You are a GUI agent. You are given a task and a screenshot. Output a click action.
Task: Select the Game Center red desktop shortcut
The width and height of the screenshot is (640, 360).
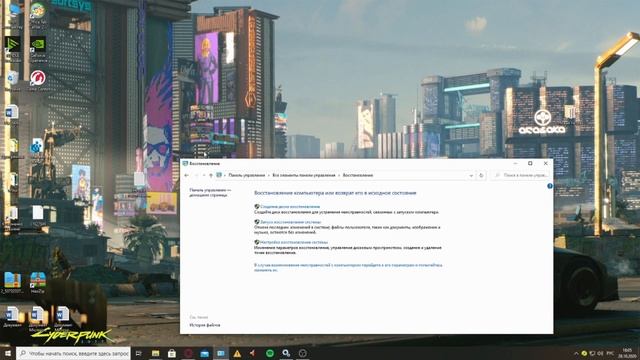[x=38, y=80]
